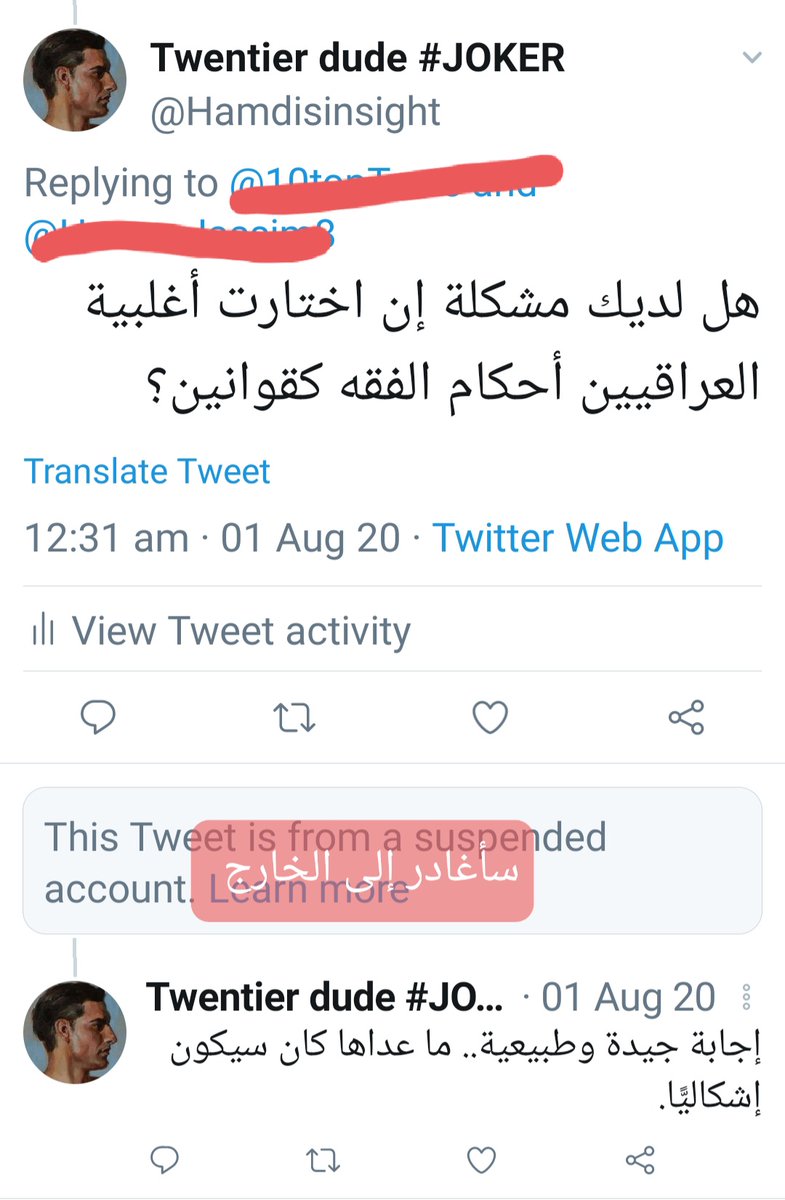
Task: Share the main tweet using the share icon
Action: [686, 717]
